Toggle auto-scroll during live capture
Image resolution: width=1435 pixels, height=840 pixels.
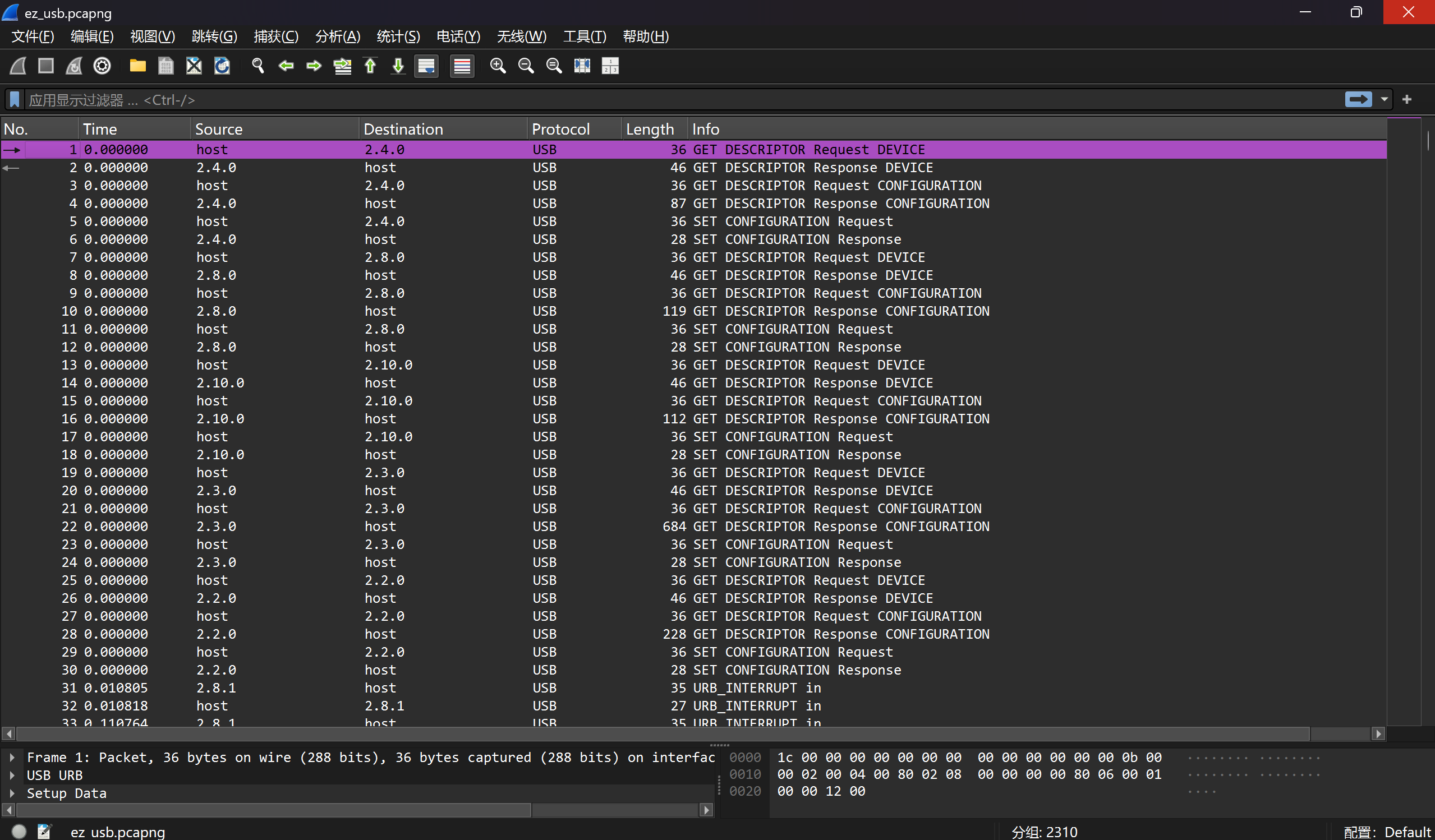(x=426, y=66)
